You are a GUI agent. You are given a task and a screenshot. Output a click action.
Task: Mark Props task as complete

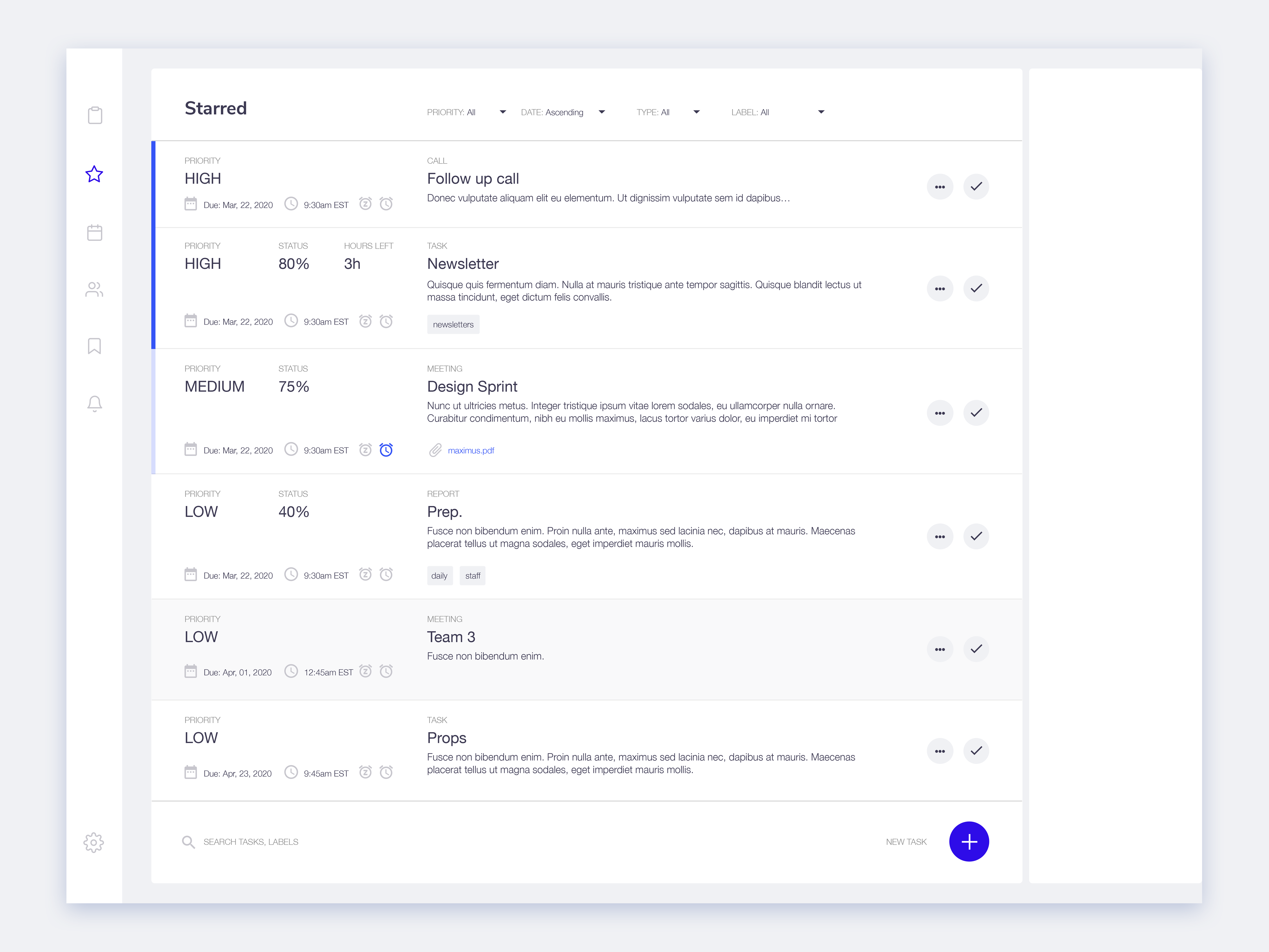(976, 751)
